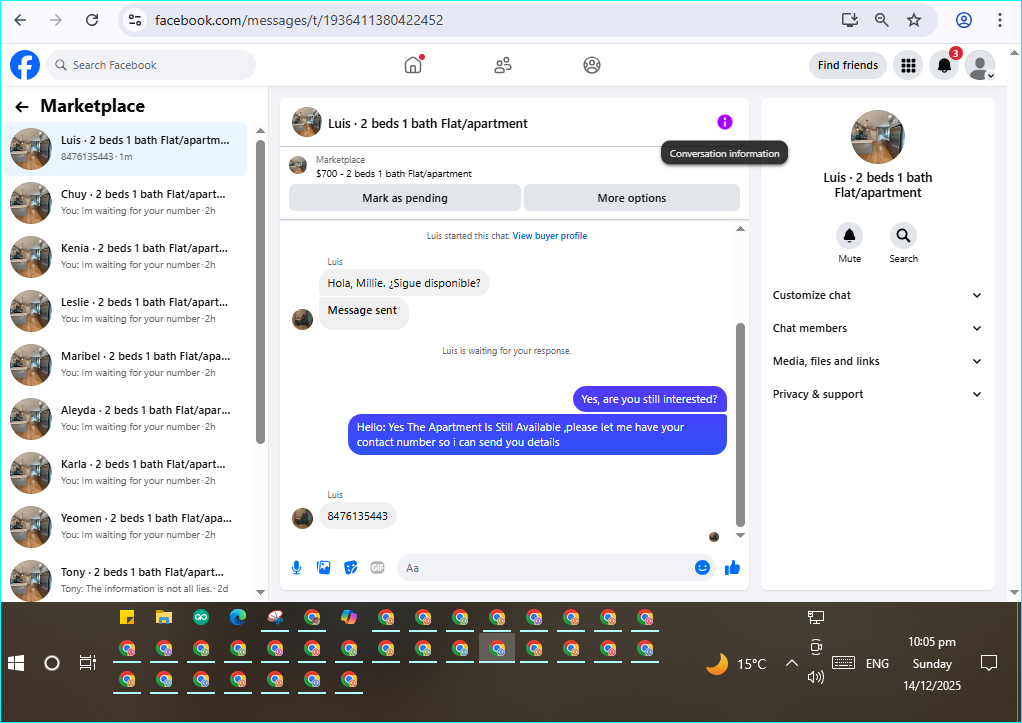Open File Explorer from the taskbar

point(164,617)
